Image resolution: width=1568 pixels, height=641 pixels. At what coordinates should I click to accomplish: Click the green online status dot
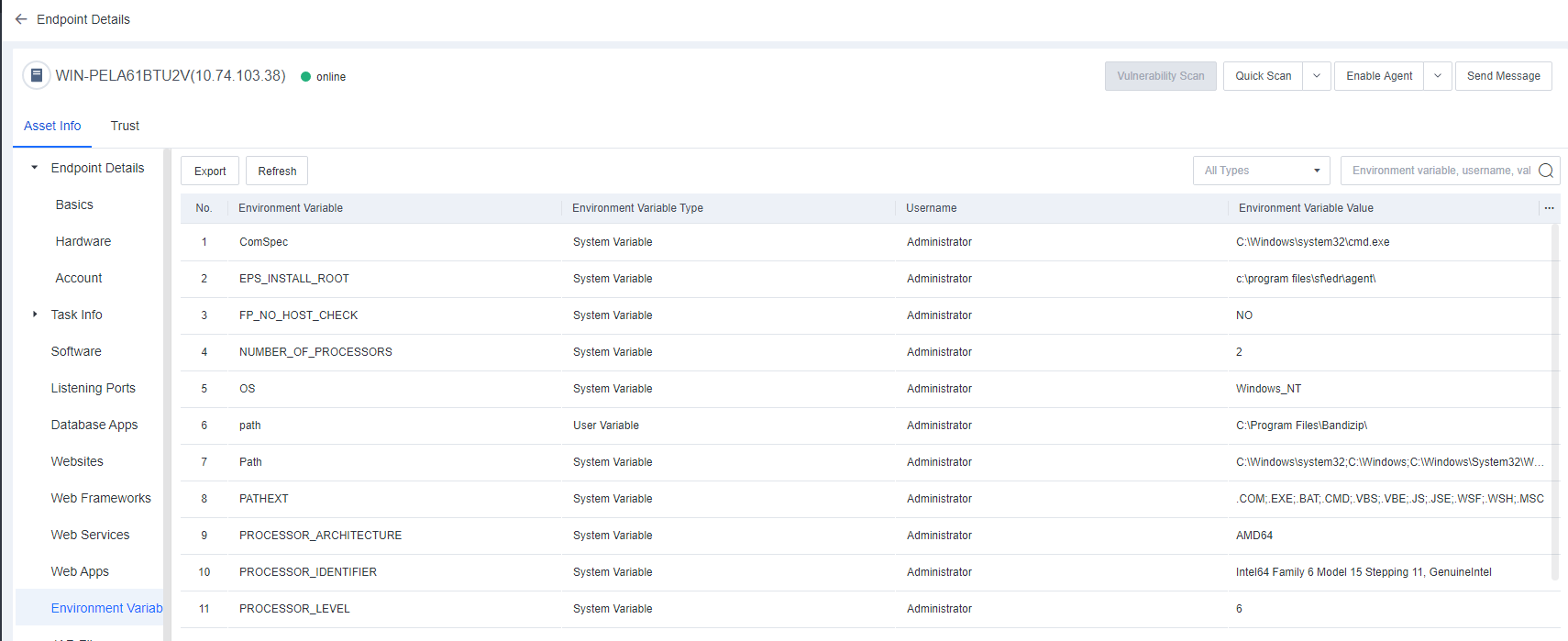(x=306, y=77)
